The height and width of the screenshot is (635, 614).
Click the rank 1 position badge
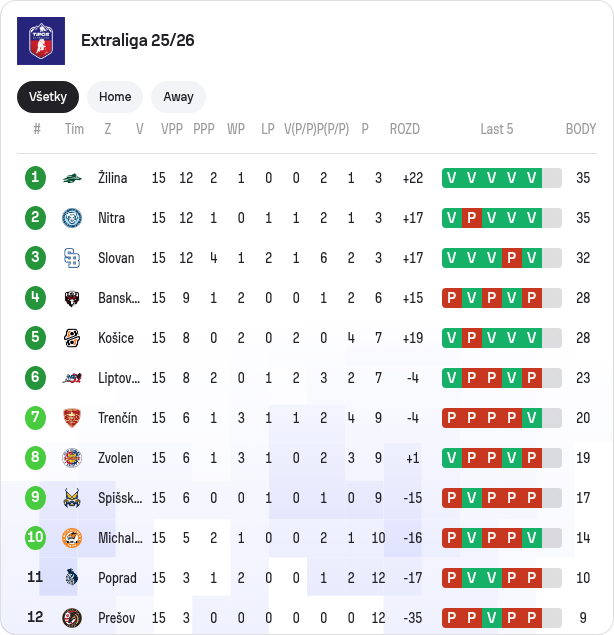pyautogui.click(x=36, y=178)
